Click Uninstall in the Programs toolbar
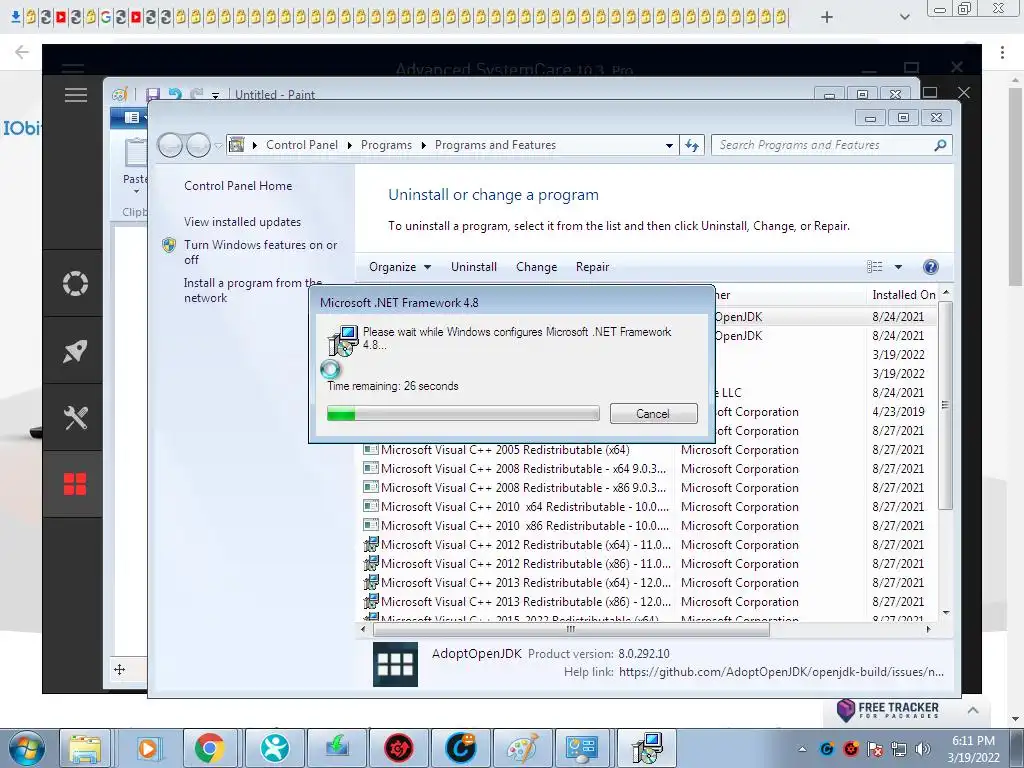The height and width of the screenshot is (768, 1024). 473,266
